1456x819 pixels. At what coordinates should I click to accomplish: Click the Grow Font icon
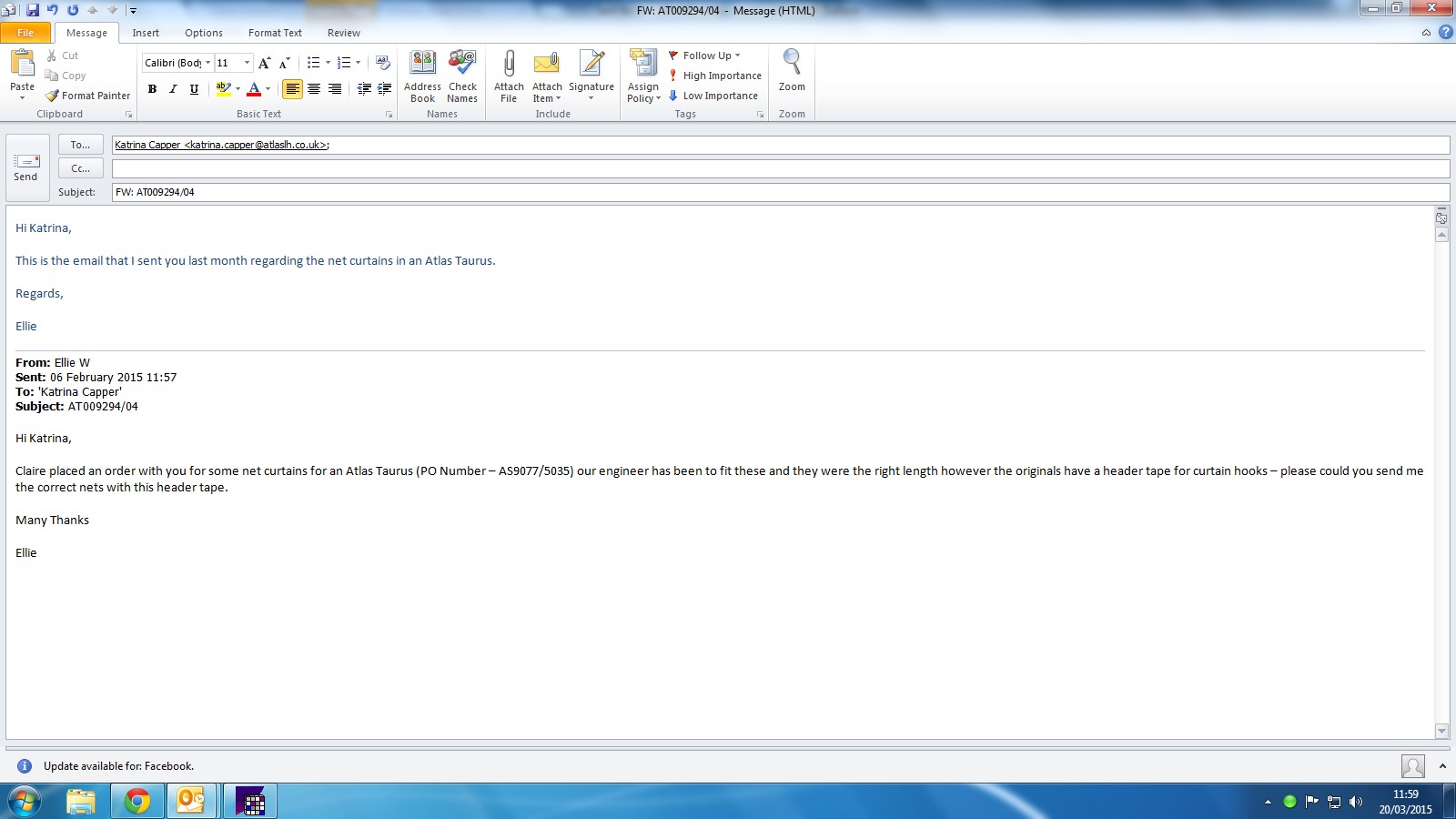[x=264, y=63]
